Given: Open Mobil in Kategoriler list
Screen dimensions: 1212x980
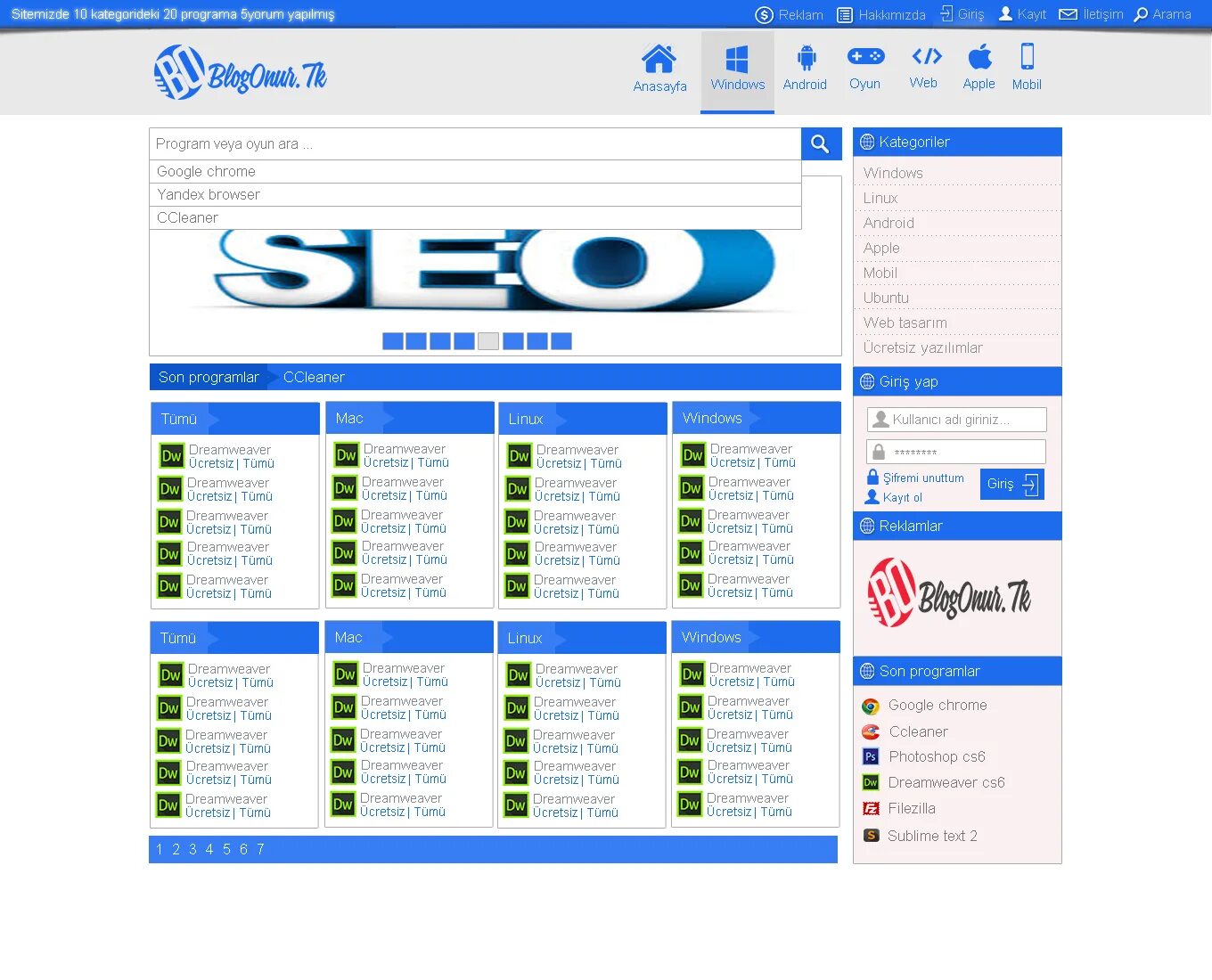Looking at the screenshot, I should click(880, 273).
